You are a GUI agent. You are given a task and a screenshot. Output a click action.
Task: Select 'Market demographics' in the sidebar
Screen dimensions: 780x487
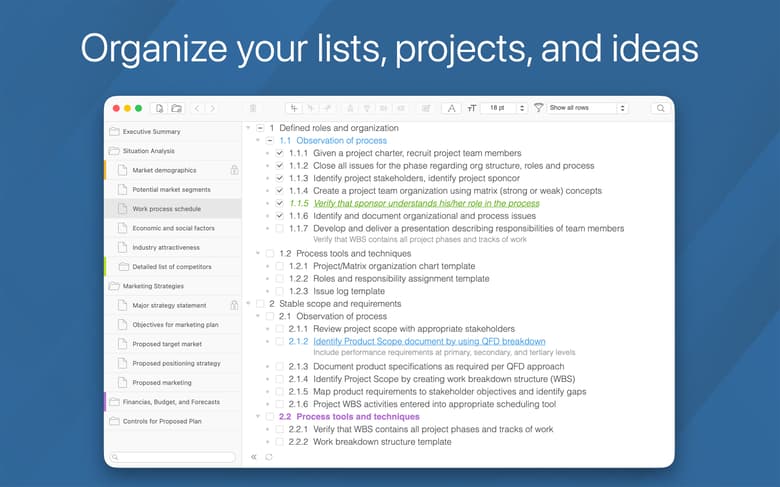tap(164, 170)
